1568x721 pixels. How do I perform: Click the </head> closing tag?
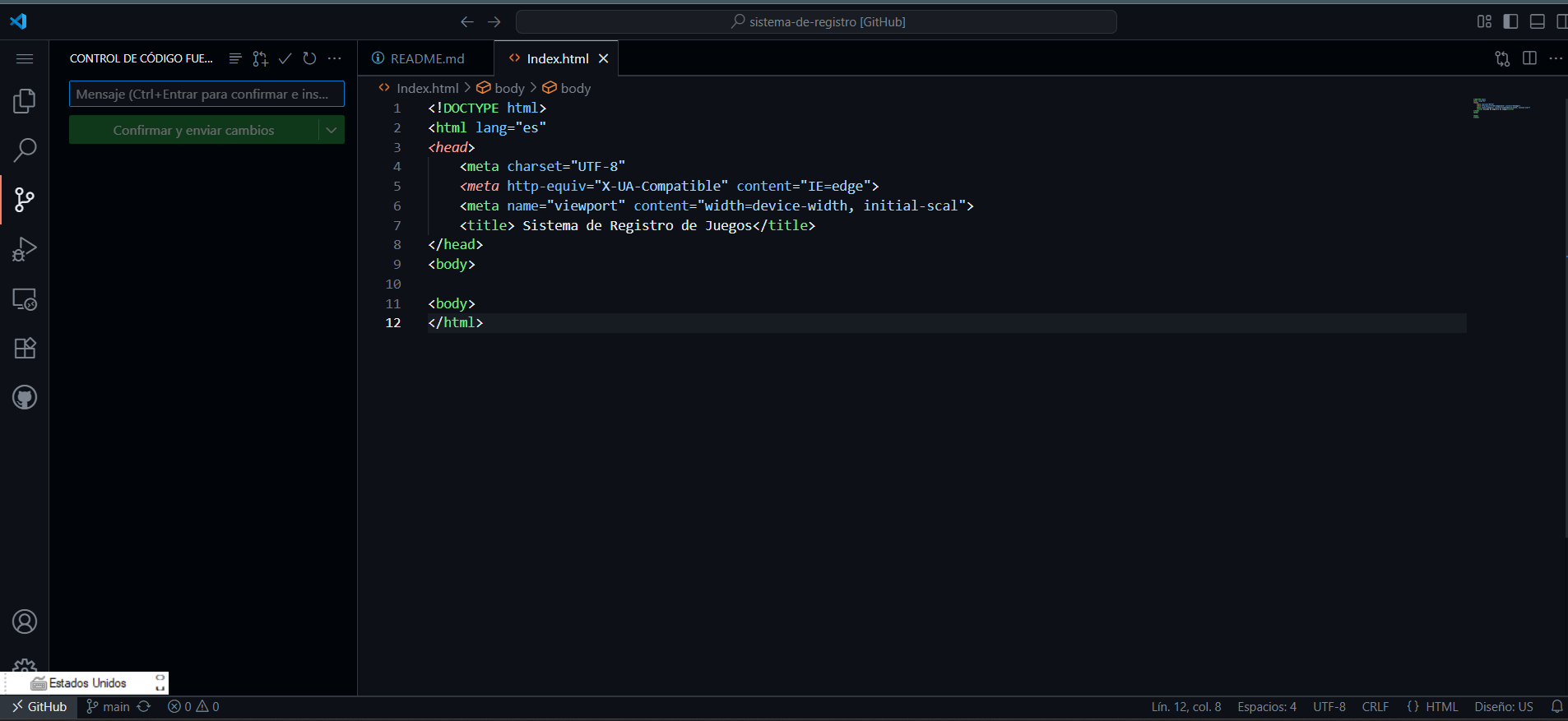[455, 244]
